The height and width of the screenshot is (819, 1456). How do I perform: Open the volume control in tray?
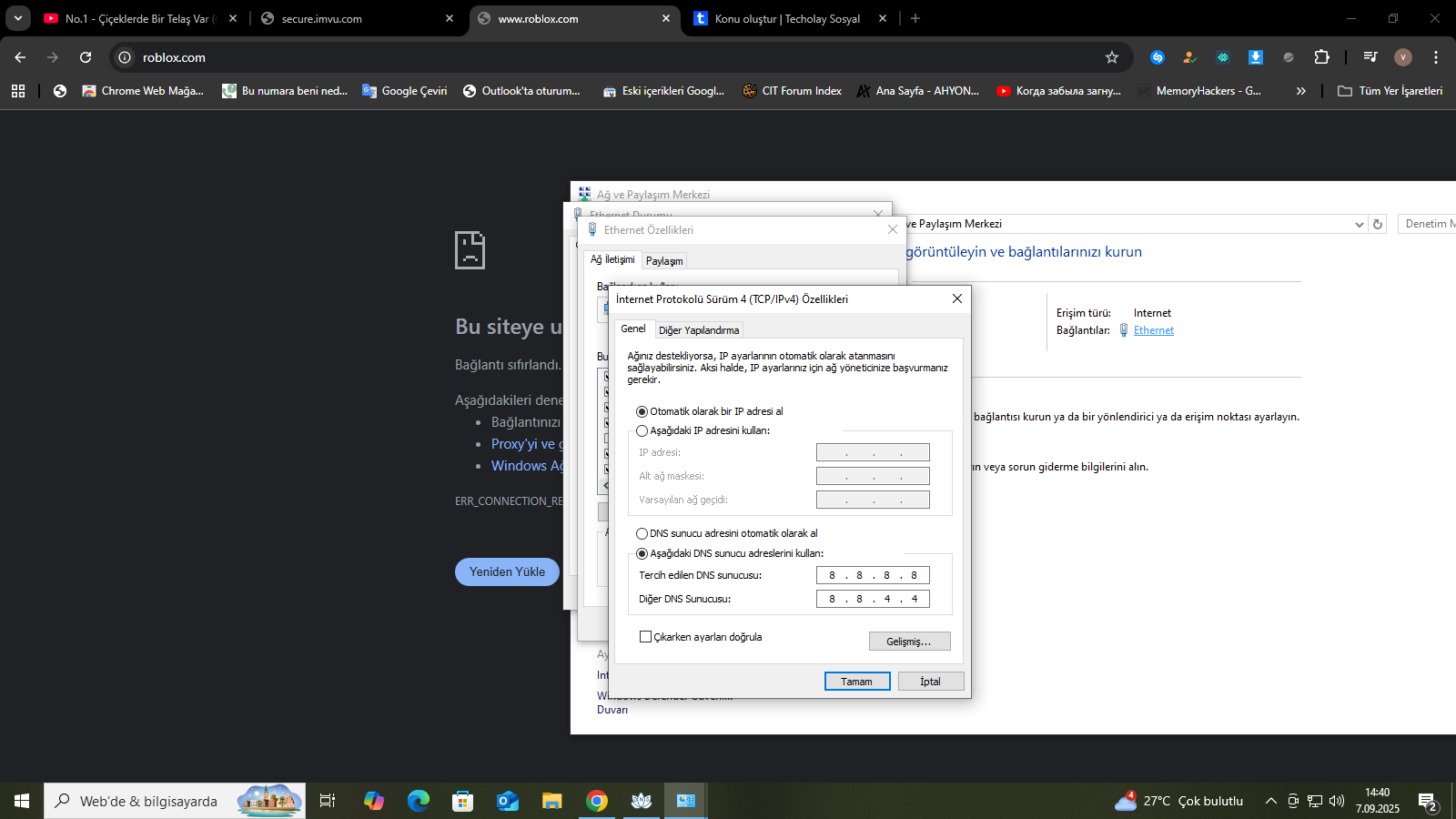tap(1337, 801)
